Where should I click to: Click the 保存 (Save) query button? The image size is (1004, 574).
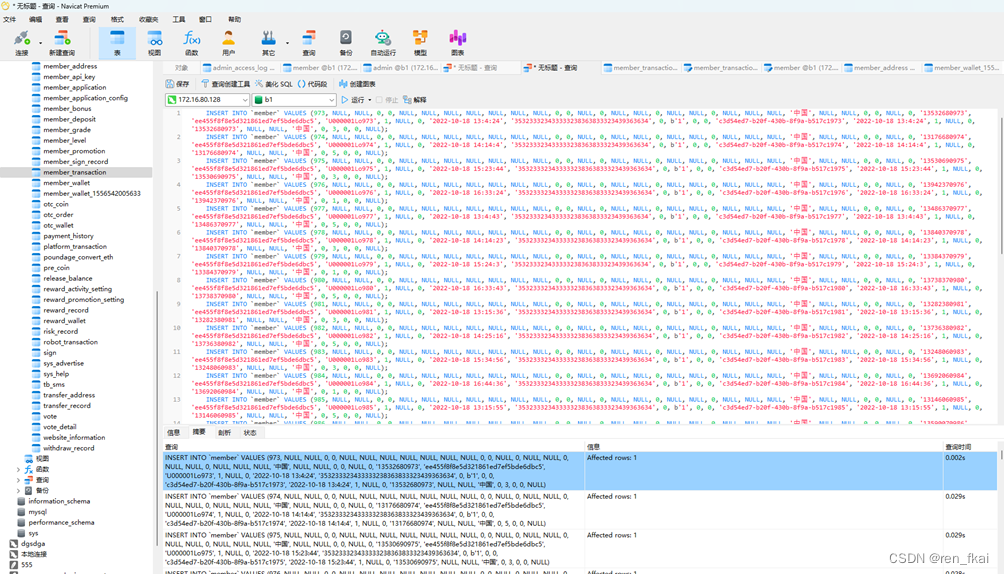pos(177,84)
